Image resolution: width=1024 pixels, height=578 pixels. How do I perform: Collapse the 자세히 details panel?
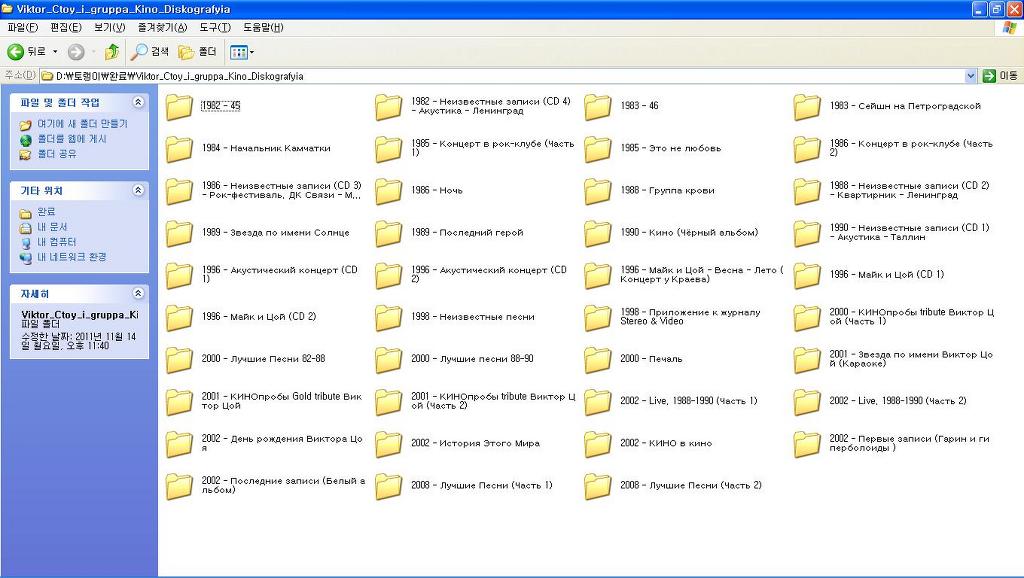[138, 294]
